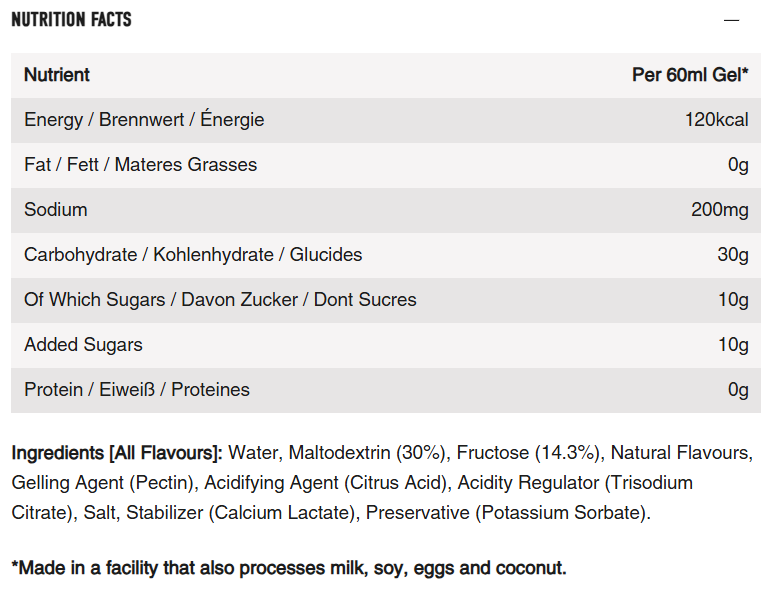Click the facility allergen notice about milk
Viewport: 776px width, 596px height.
click(289, 568)
